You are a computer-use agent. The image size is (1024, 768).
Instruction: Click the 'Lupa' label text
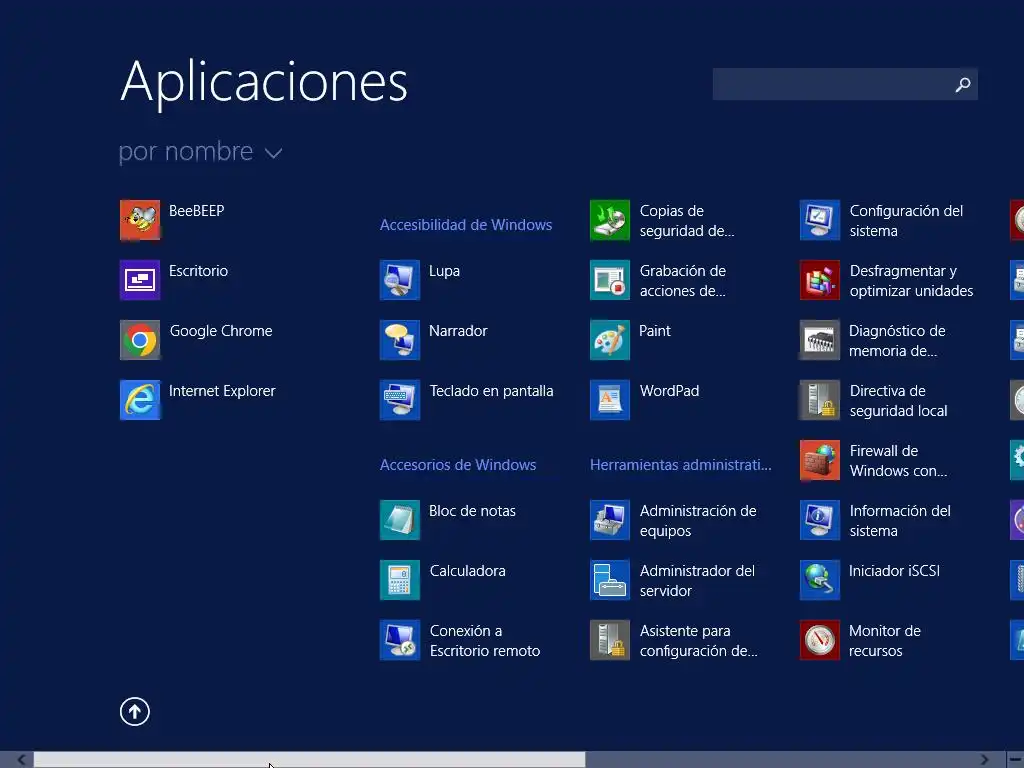coord(445,271)
